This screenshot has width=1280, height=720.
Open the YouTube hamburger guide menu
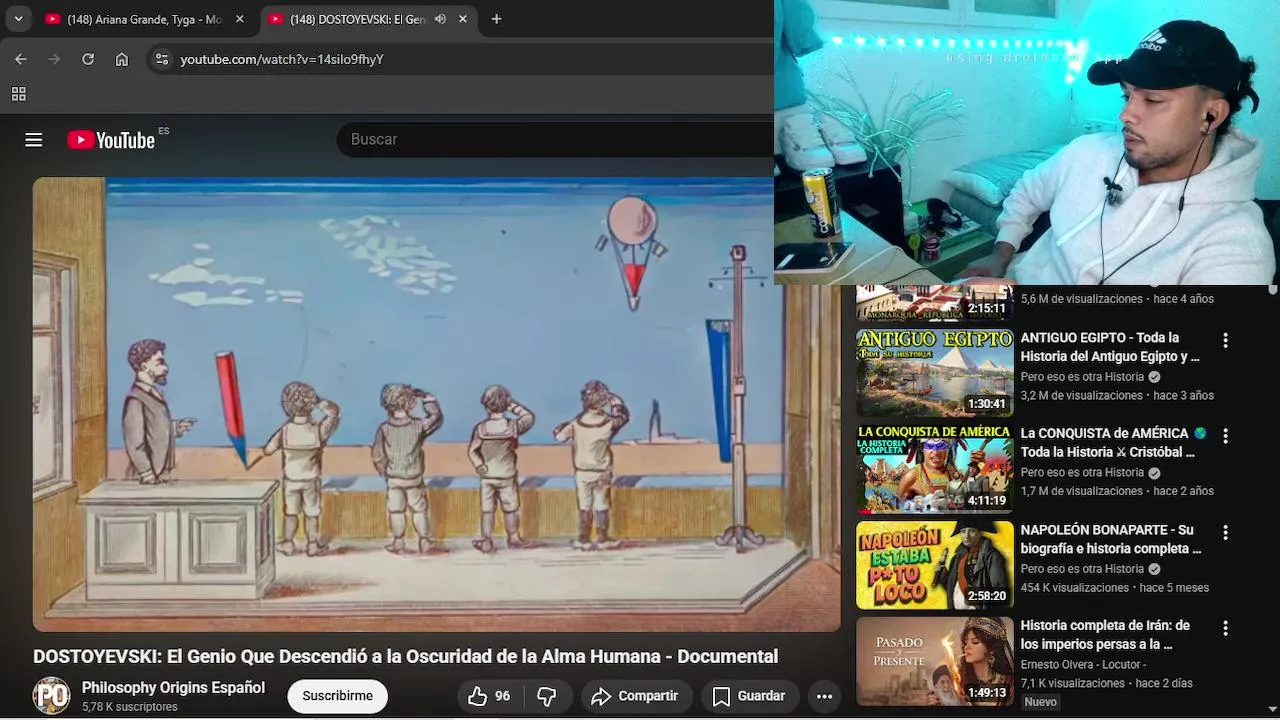[x=34, y=140]
